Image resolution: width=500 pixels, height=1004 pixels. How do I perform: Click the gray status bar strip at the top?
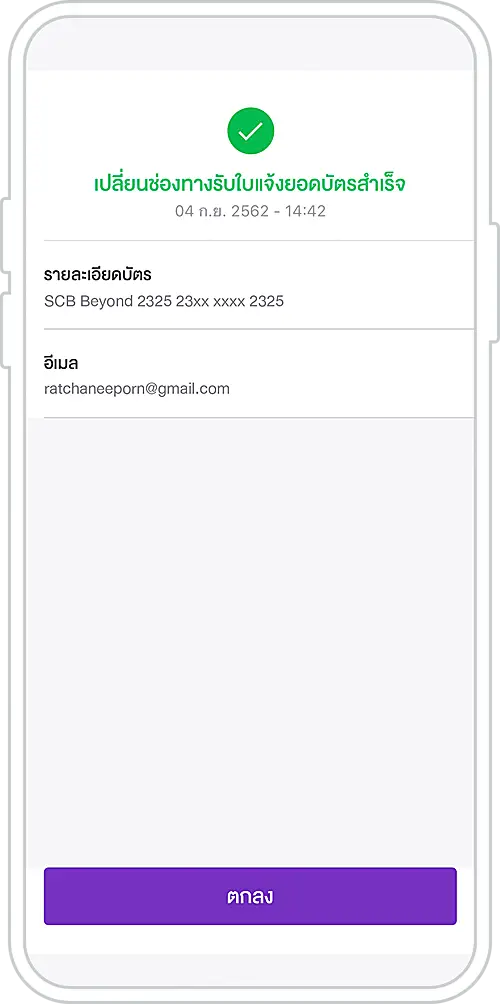250,45
